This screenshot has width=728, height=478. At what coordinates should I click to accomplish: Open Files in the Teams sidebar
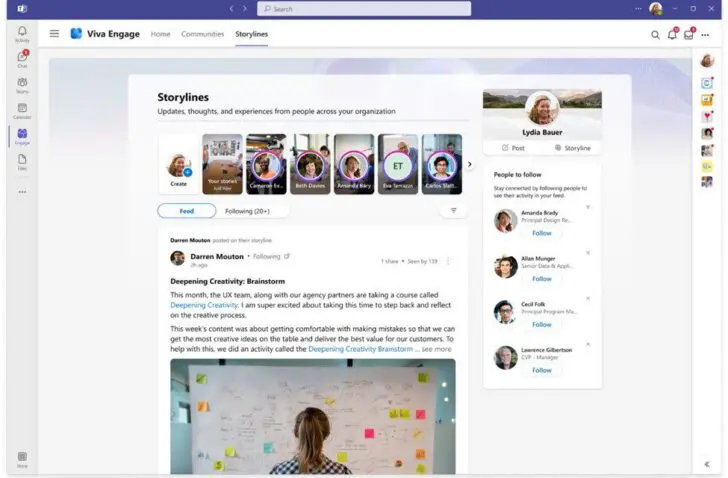click(22, 162)
